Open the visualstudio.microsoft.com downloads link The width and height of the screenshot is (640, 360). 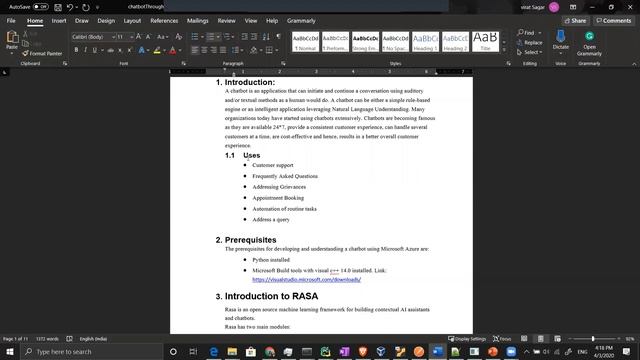307,280
